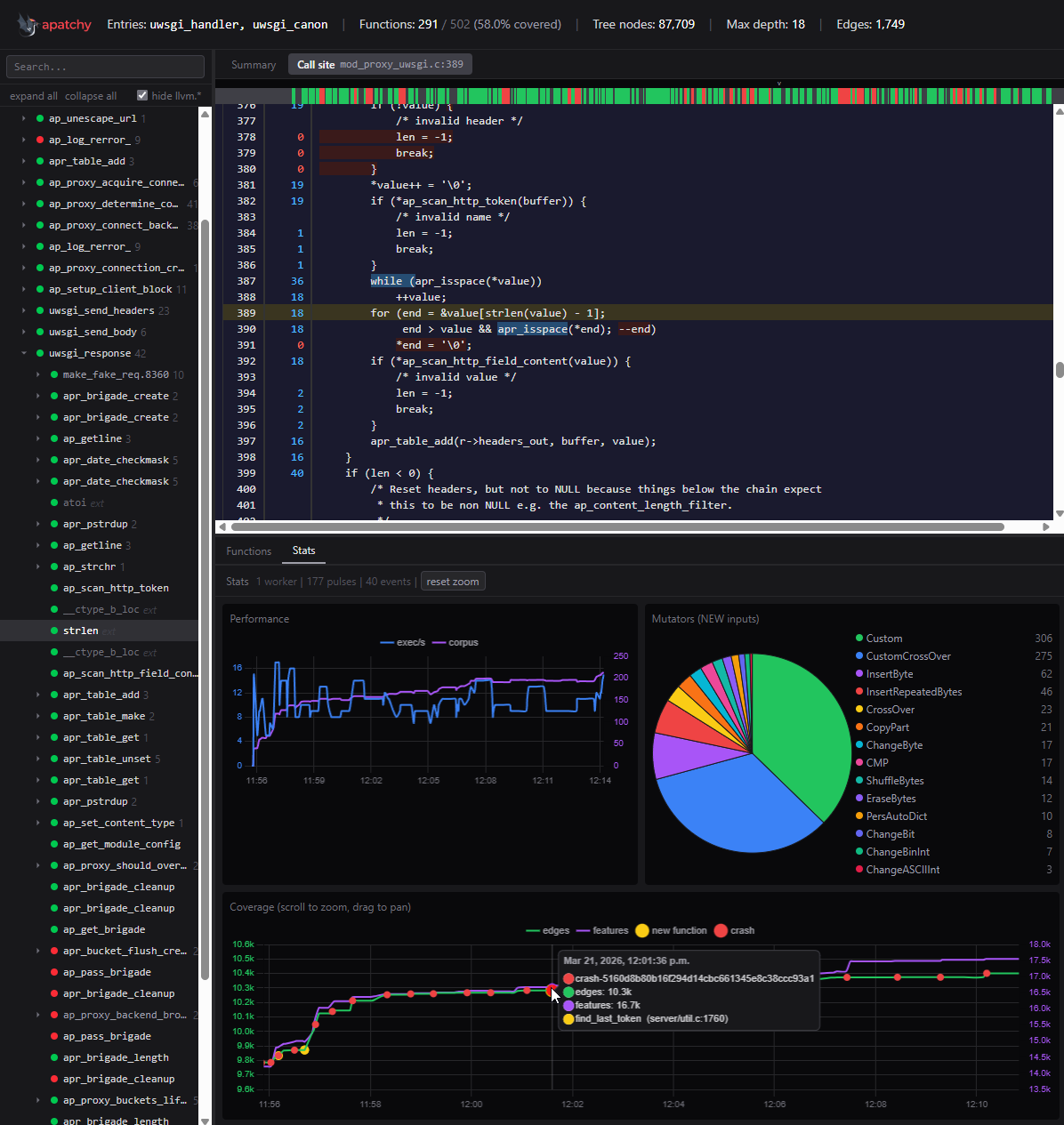Screen dimensions: 1064x1125
Task: Click the crash legend marker in Coverage chart
Action: (721, 930)
